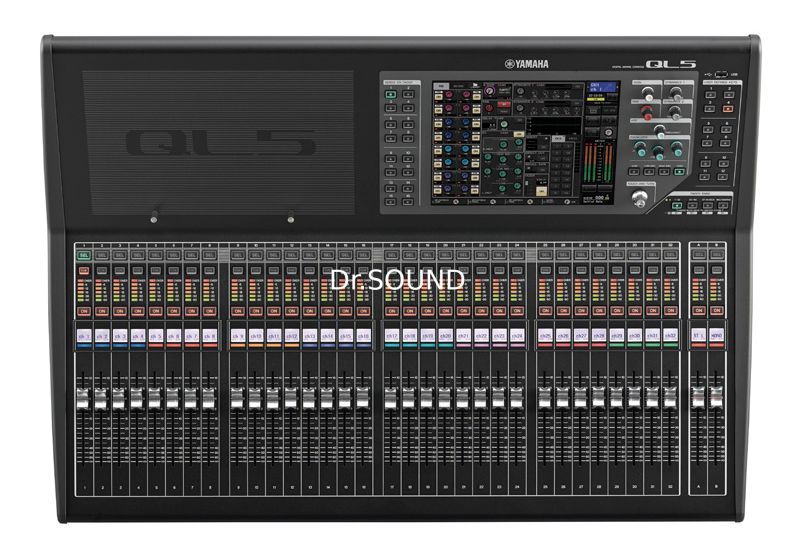The height and width of the screenshot is (560, 800).
Task: Mute channel 3 with its ON key
Action: [120, 311]
